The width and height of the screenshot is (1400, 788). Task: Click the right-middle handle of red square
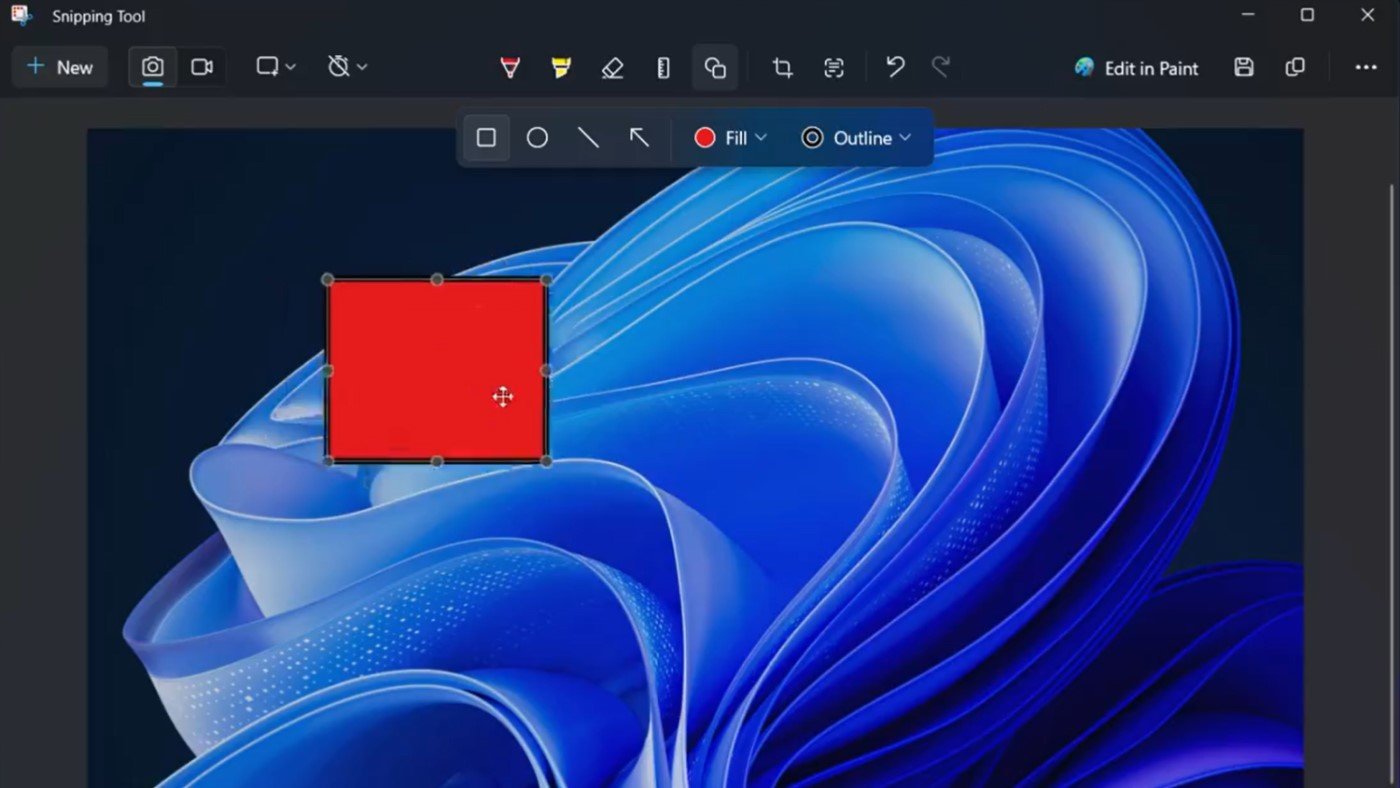[546, 371]
